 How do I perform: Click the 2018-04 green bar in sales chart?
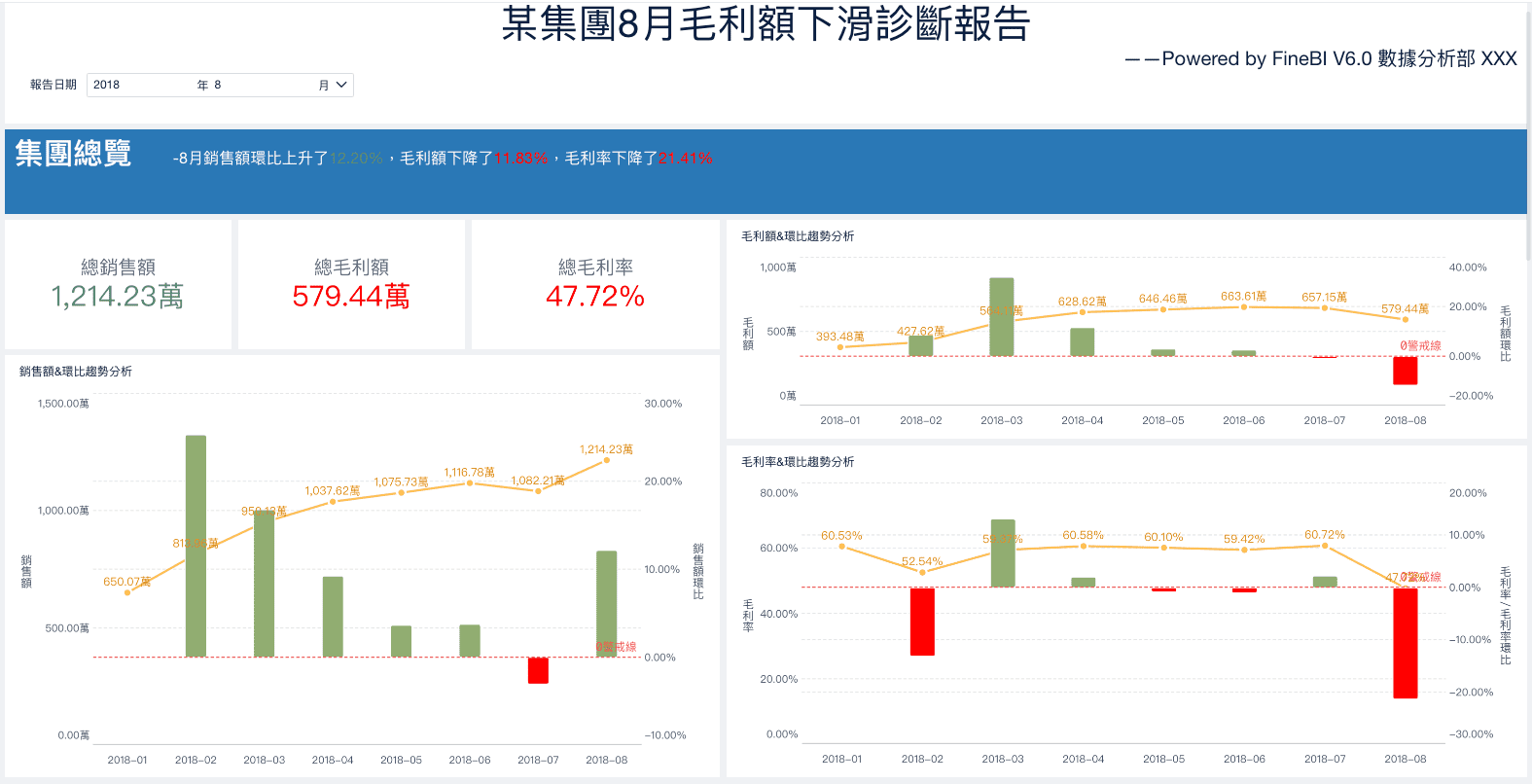pos(333,617)
